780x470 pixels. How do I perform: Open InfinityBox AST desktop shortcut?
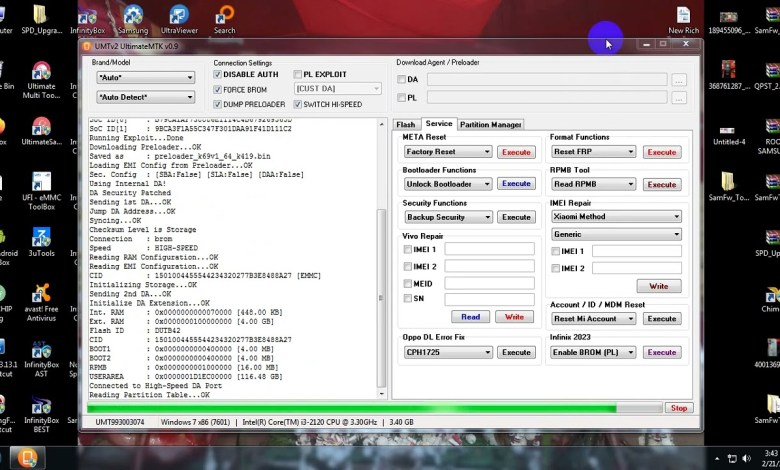click(x=41, y=359)
